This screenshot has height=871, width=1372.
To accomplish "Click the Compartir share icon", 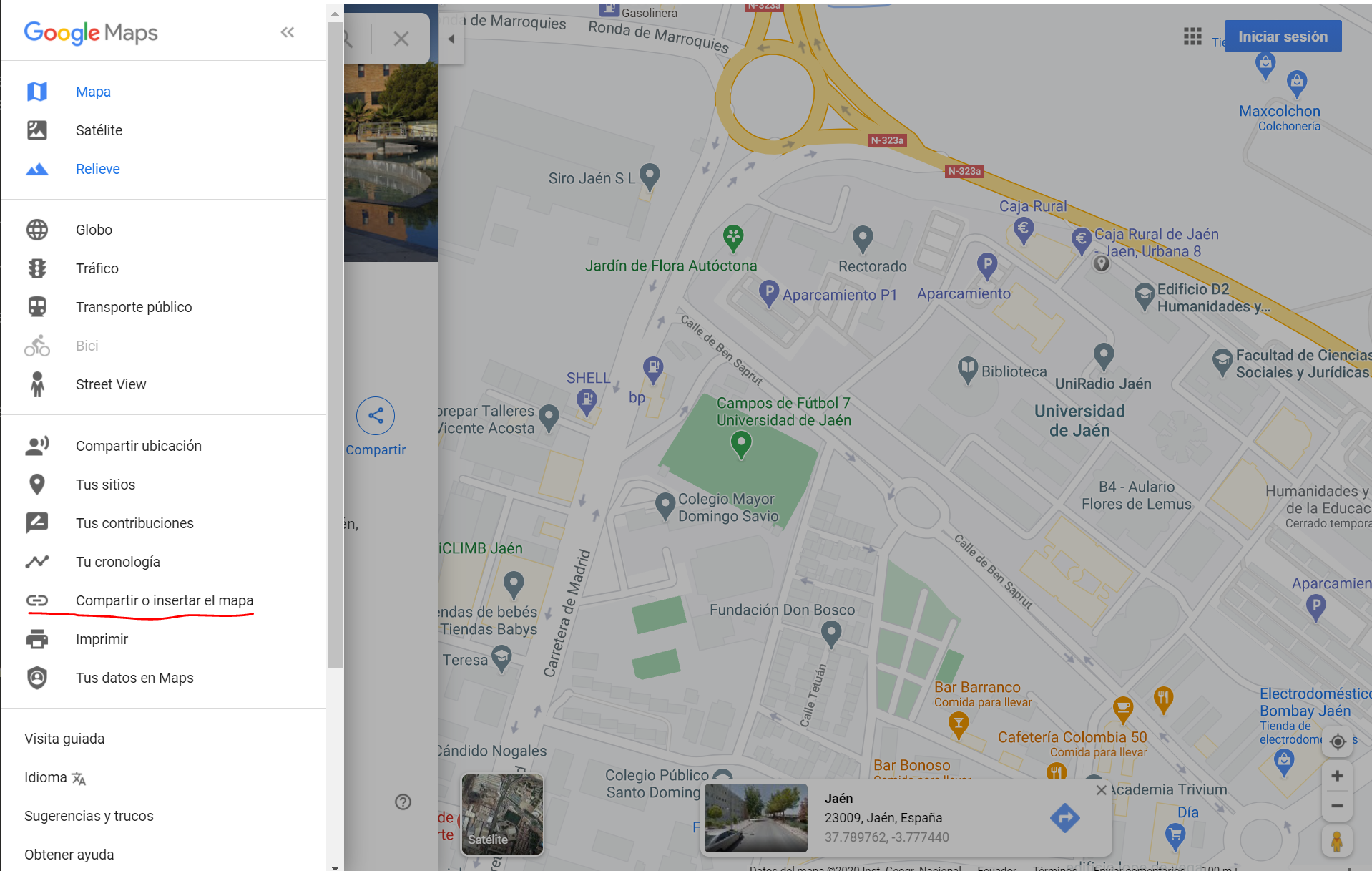I will click(375, 415).
